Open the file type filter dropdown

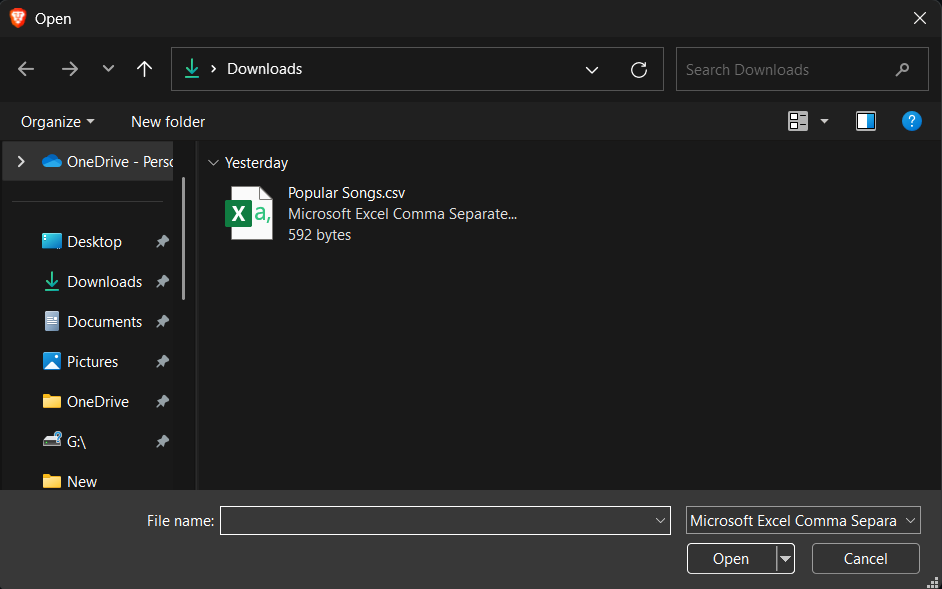[x=803, y=520]
